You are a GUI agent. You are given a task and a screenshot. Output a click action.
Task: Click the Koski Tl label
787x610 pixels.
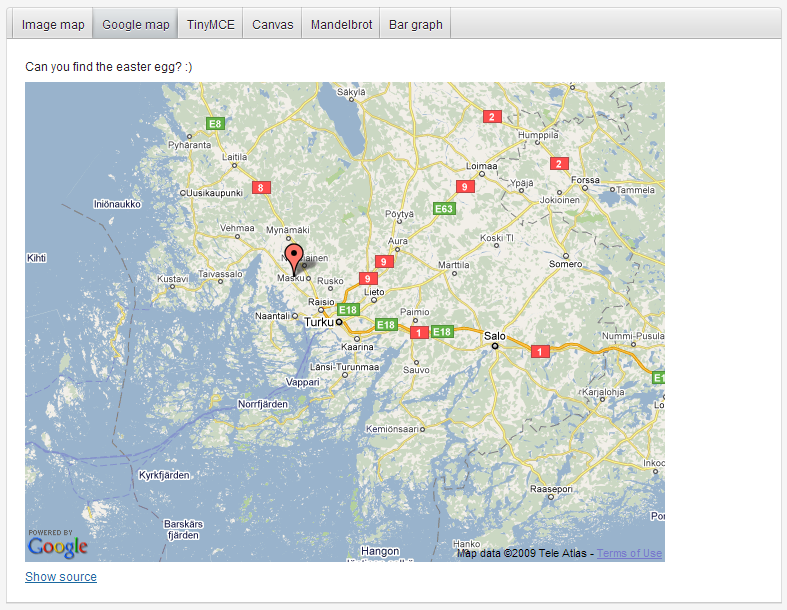tap(496, 237)
